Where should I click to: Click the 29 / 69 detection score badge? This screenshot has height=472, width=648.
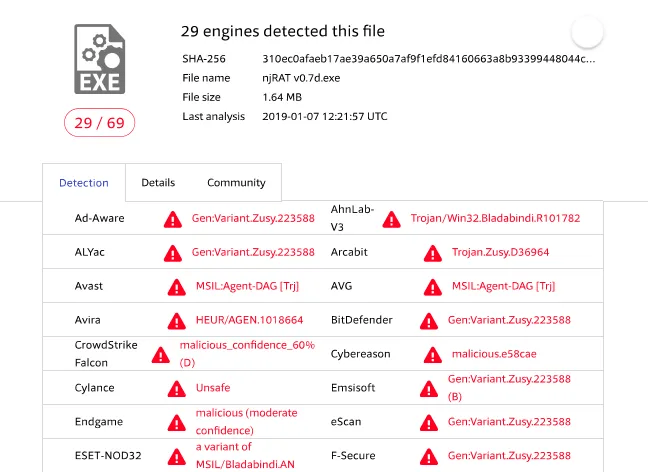[99, 123]
